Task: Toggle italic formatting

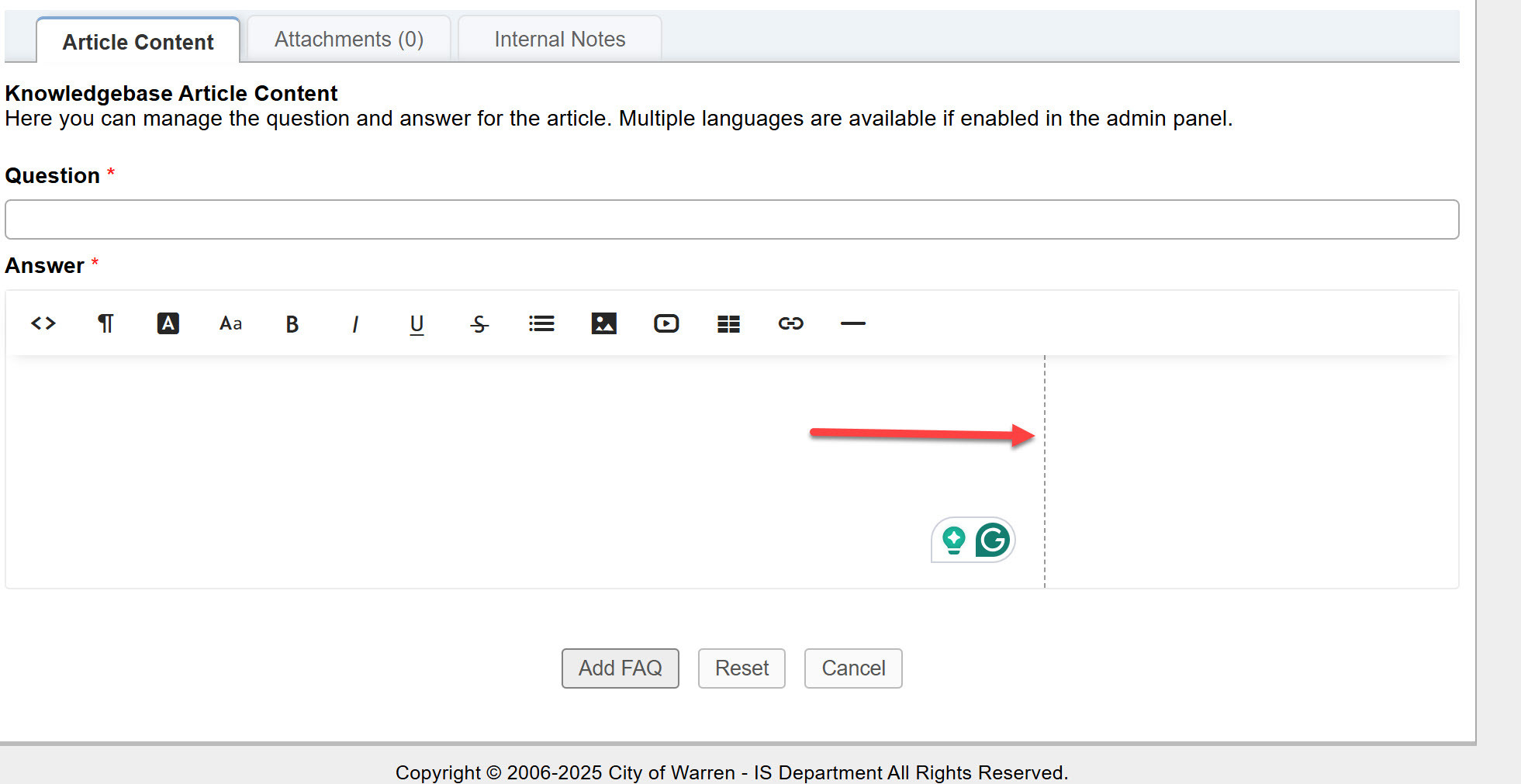Action: (354, 324)
